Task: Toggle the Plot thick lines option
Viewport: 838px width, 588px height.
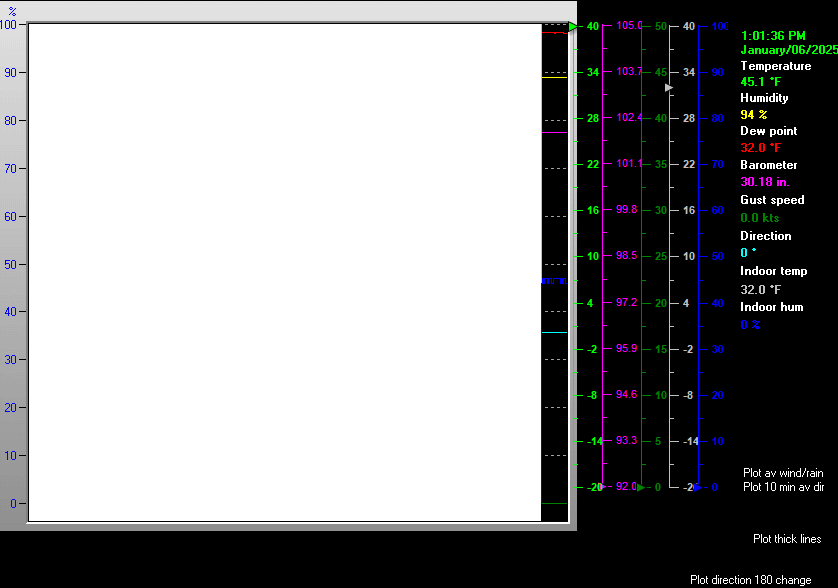Action: [787, 539]
